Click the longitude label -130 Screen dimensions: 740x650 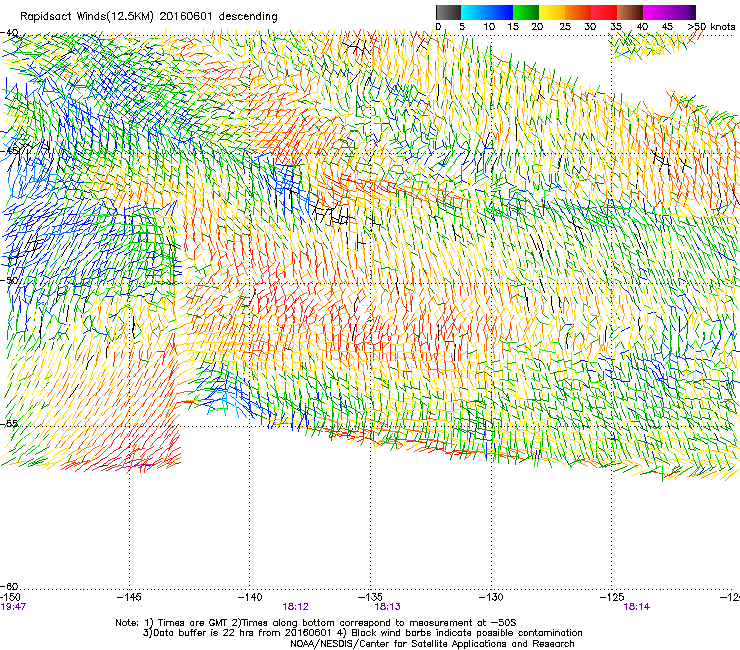(491, 597)
